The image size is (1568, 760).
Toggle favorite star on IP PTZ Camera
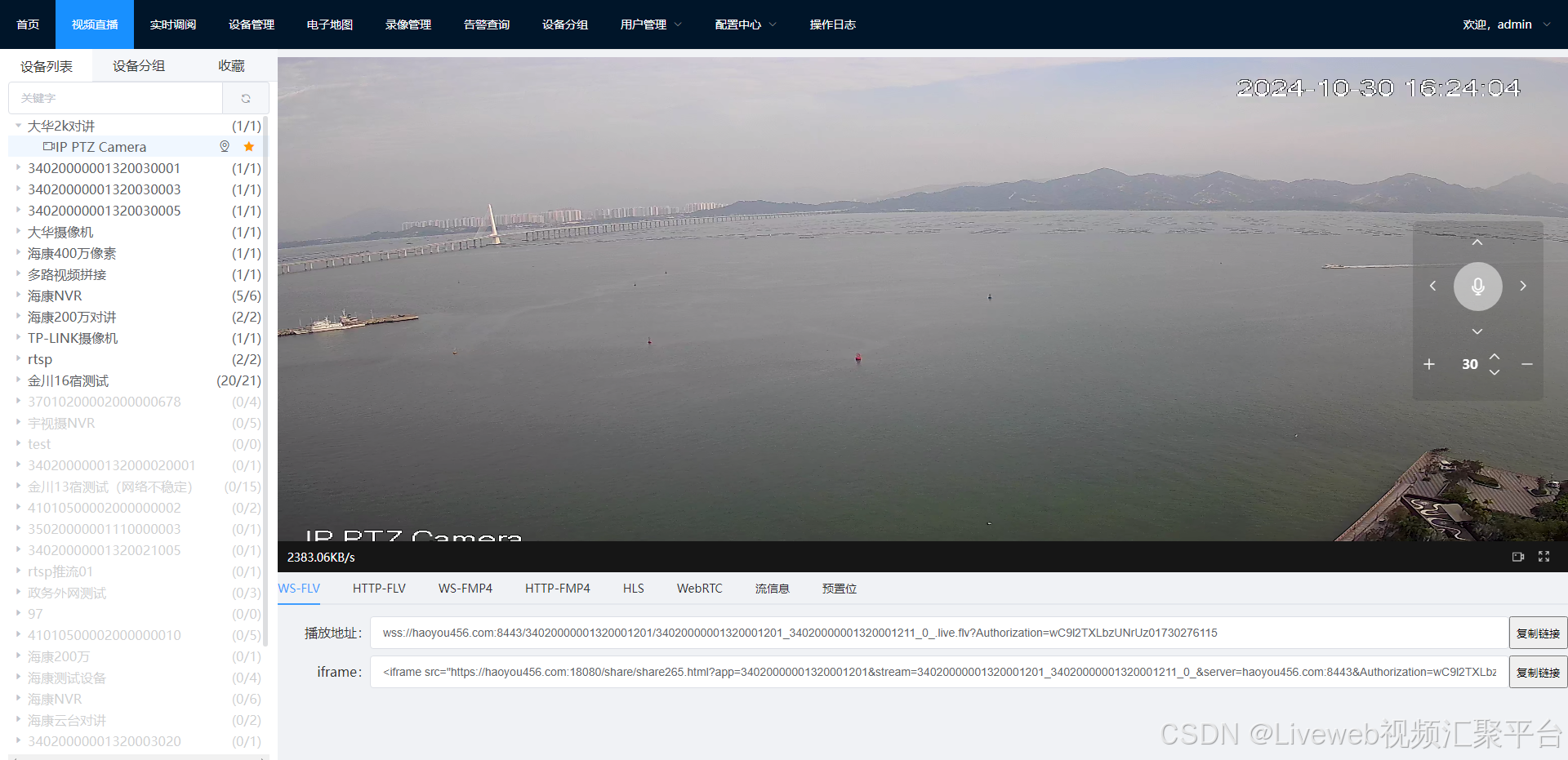click(x=249, y=146)
